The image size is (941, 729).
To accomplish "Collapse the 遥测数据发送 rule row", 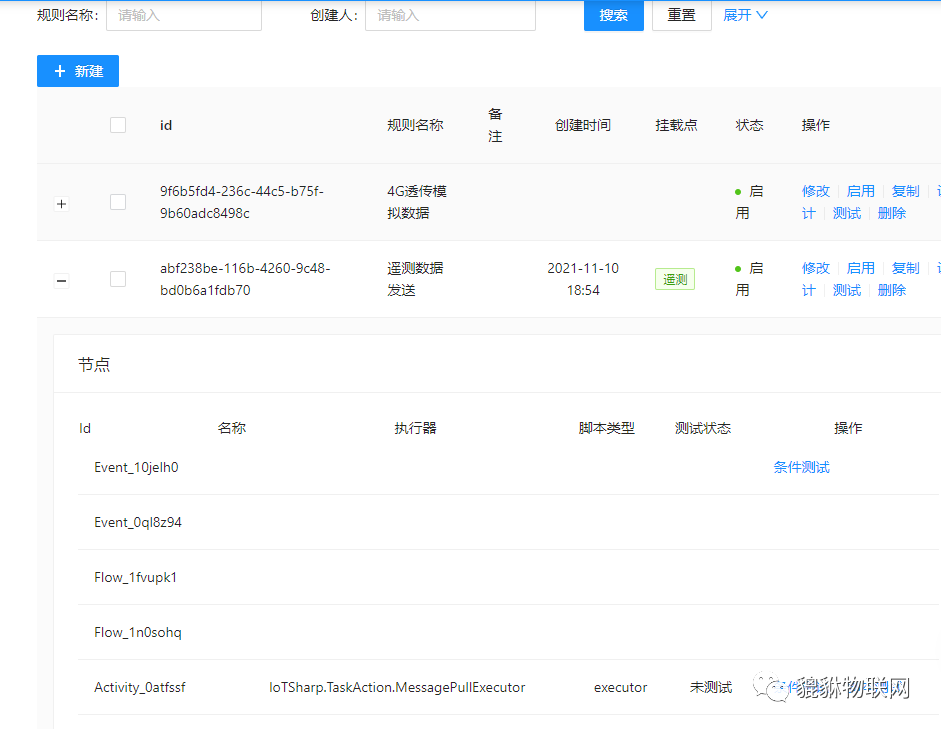I will [61, 280].
